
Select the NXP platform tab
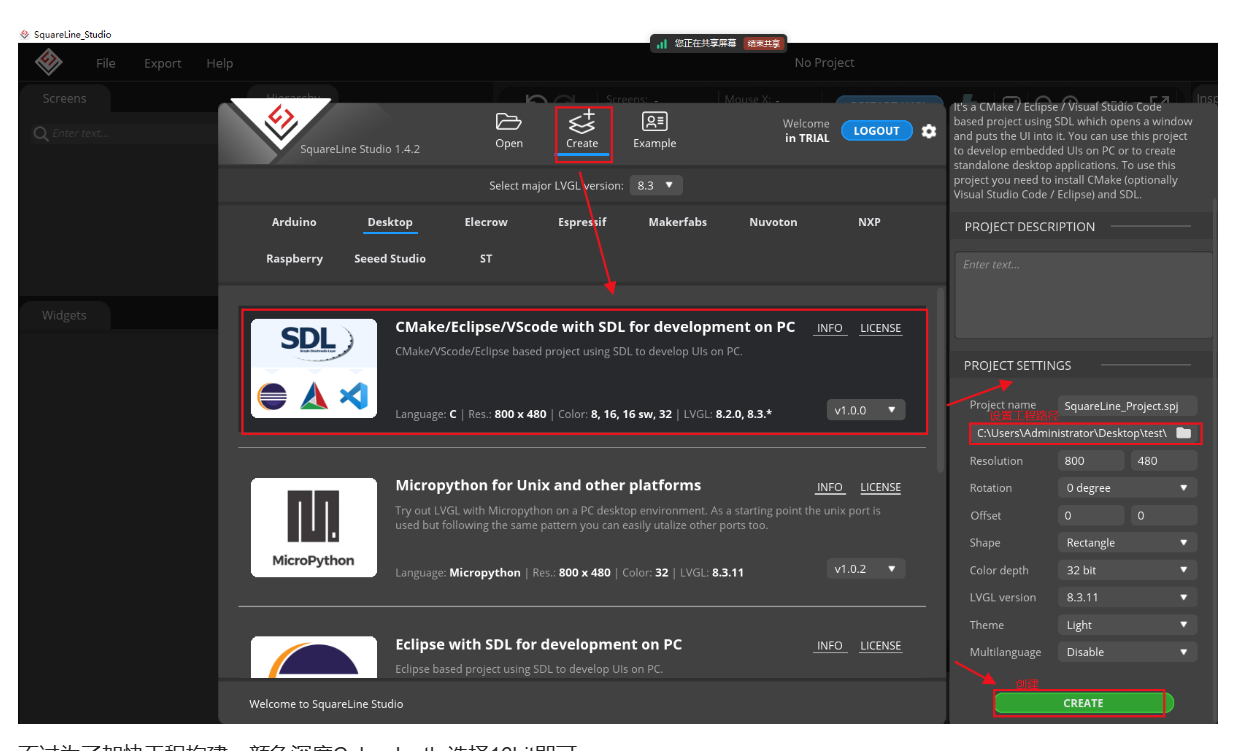[x=869, y=222]
